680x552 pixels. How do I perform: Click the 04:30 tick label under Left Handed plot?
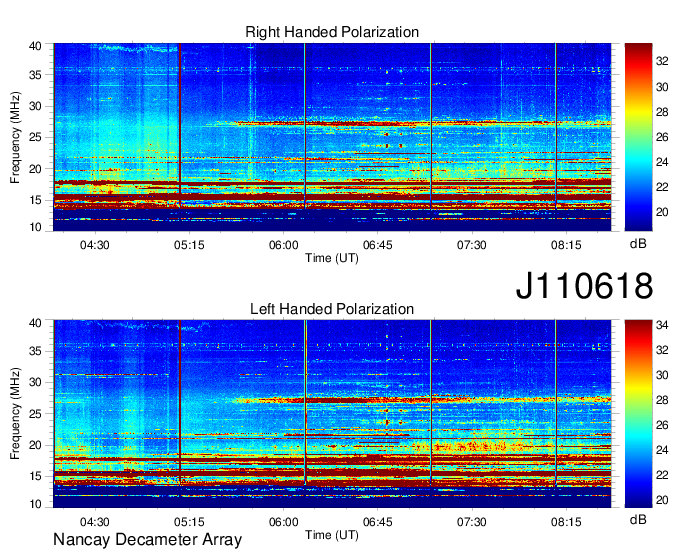click(95, 522)
